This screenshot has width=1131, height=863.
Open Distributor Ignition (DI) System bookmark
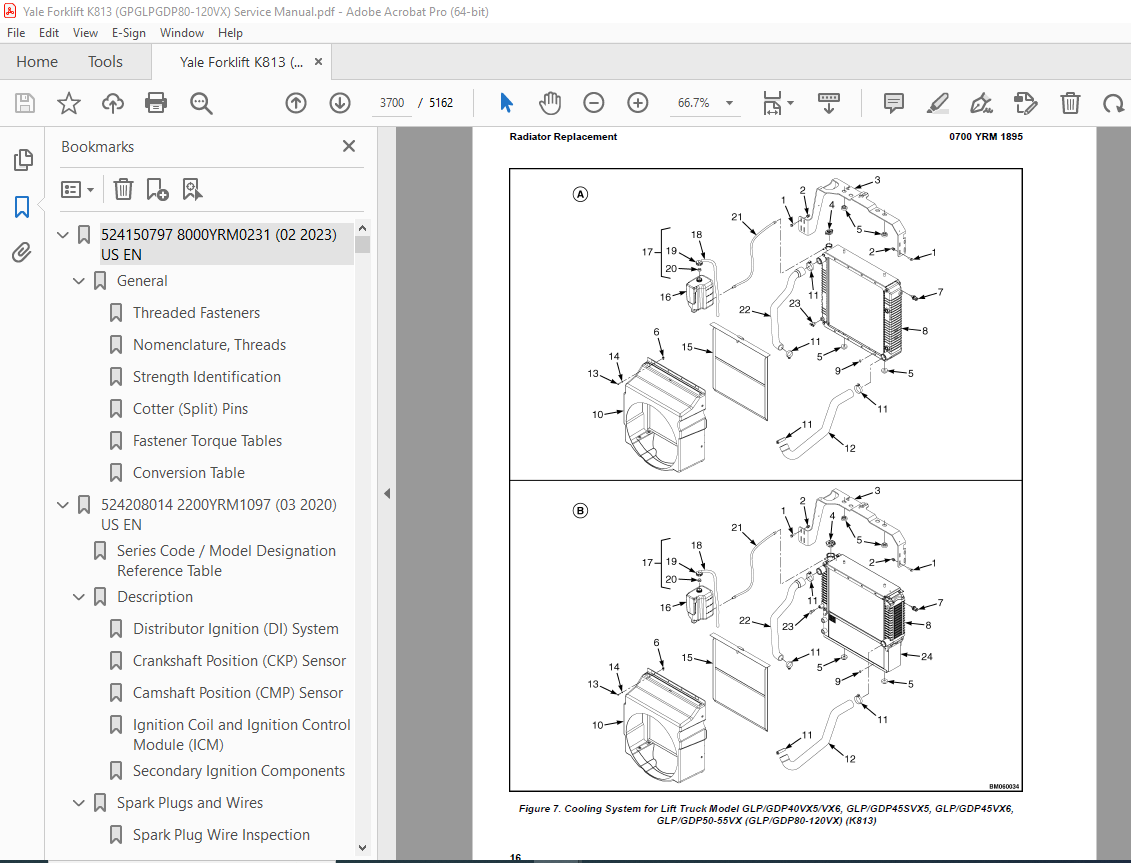235,628
